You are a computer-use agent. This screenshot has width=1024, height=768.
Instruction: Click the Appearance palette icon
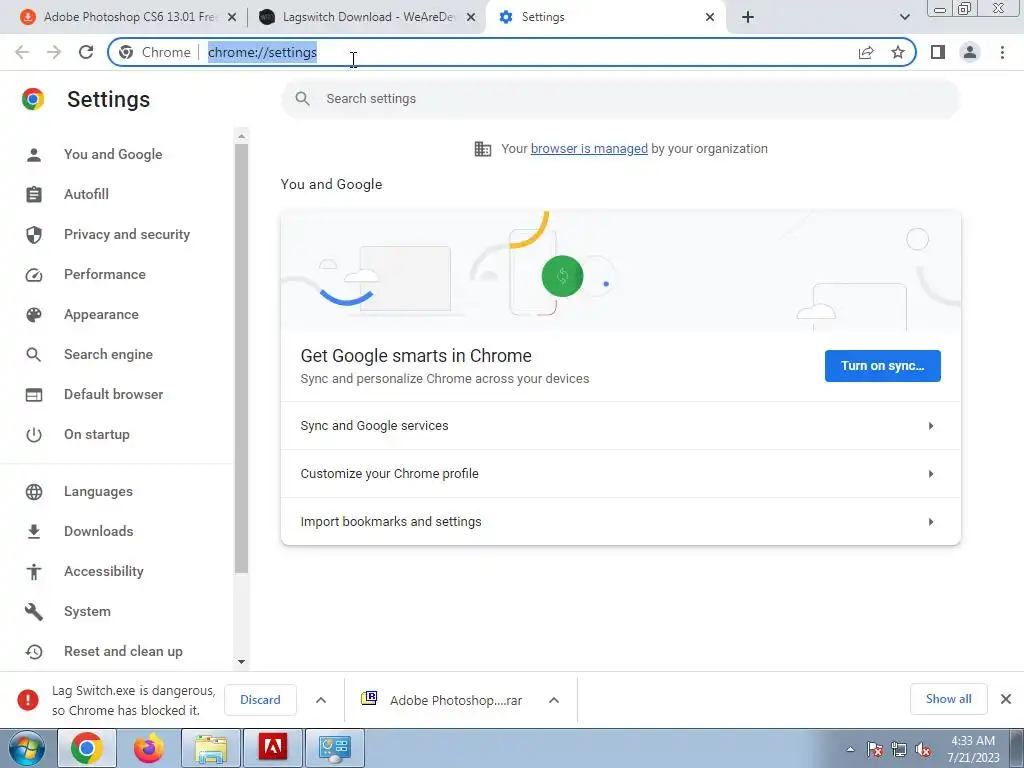click(34, 315)
